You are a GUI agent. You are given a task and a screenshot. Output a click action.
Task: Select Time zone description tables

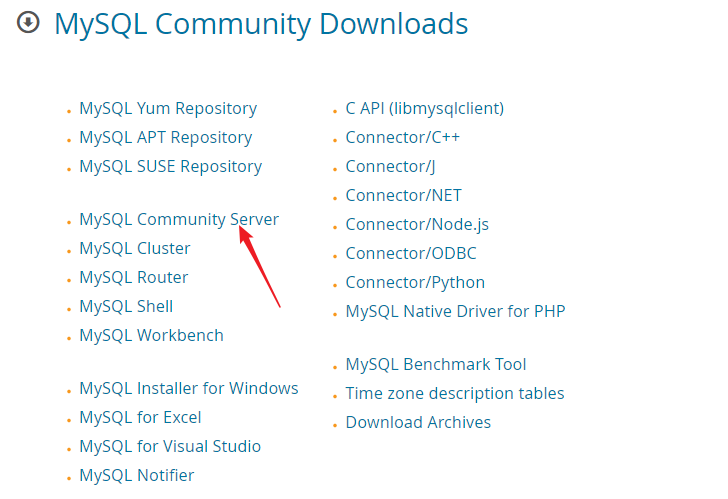[x=455, y=394]
